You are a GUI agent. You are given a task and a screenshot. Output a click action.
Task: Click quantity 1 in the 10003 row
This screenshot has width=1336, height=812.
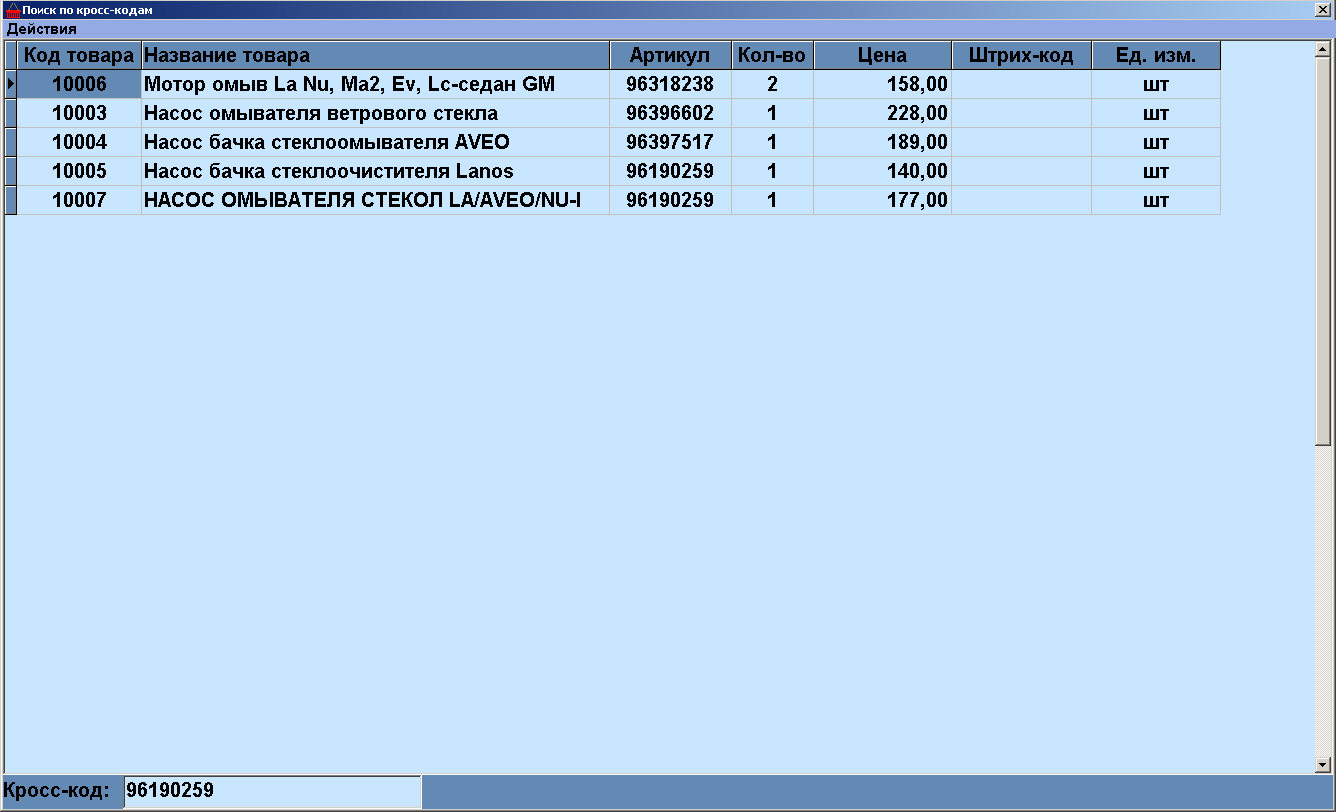point(772,114)
